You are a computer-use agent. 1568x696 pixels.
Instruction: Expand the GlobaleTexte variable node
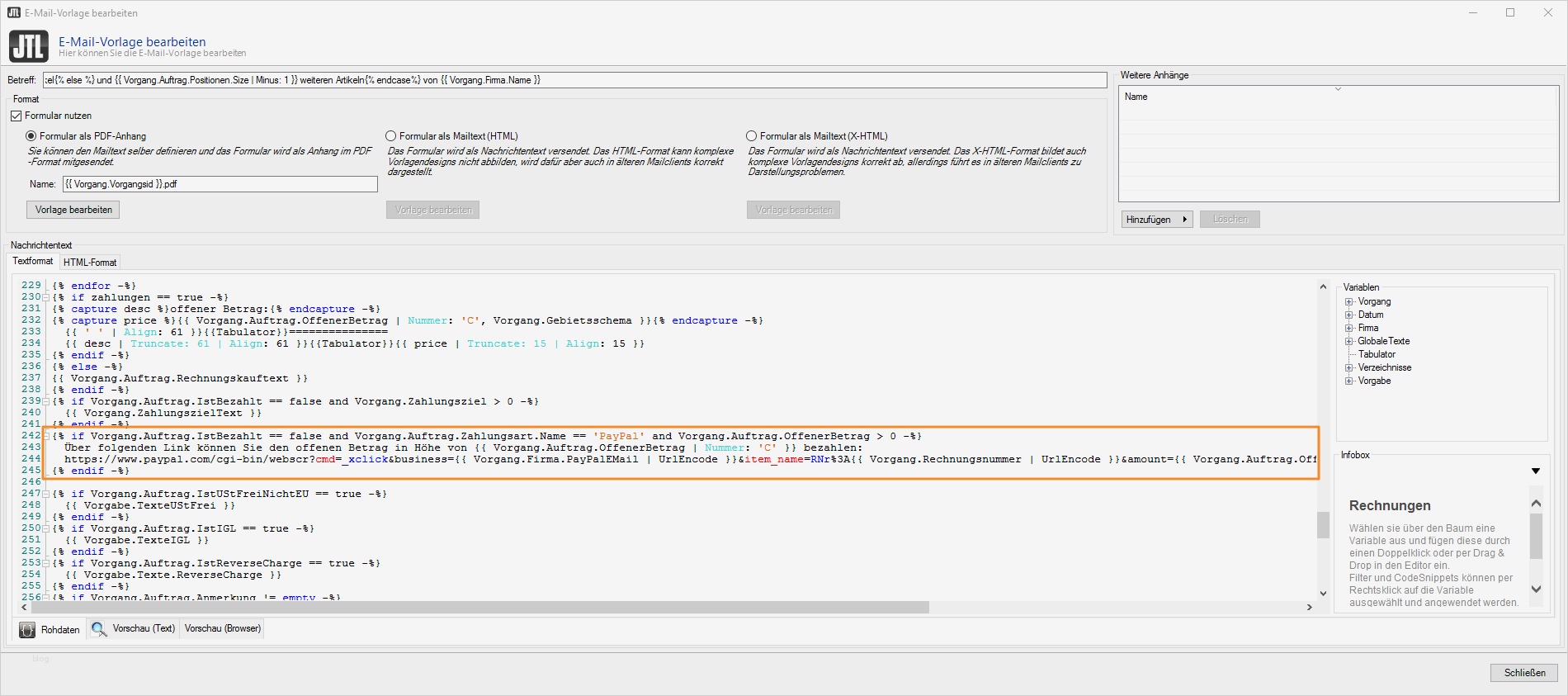coord(1349,342)
